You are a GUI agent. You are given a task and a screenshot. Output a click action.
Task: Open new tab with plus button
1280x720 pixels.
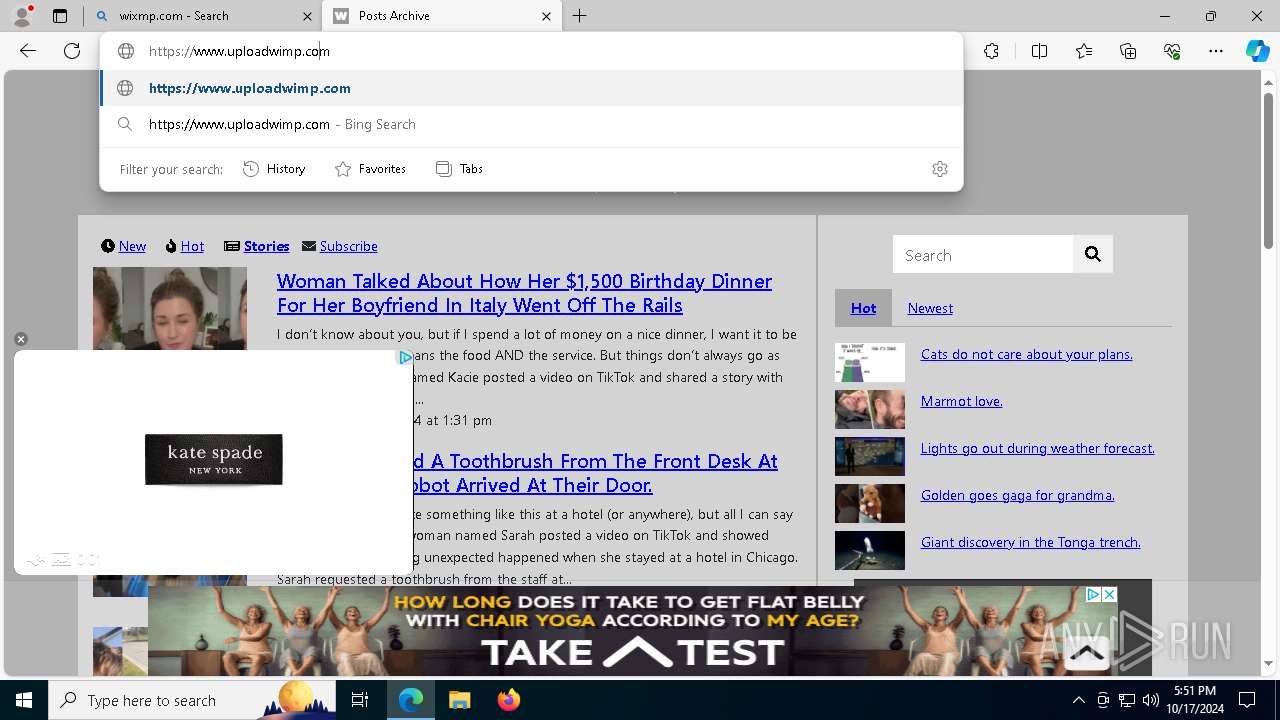tap(580, 16)
